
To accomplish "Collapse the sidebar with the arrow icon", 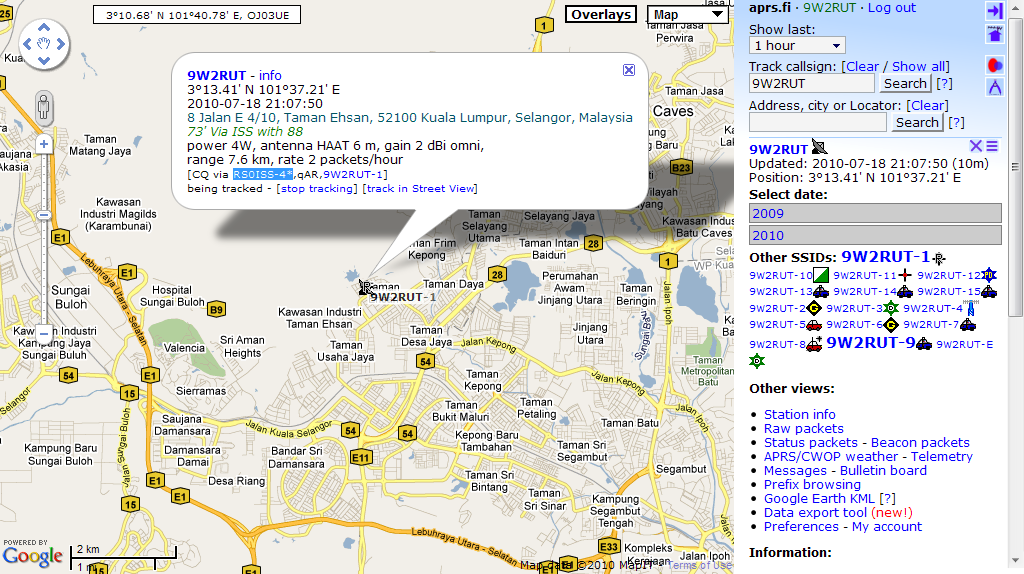I will pos(995,10).
